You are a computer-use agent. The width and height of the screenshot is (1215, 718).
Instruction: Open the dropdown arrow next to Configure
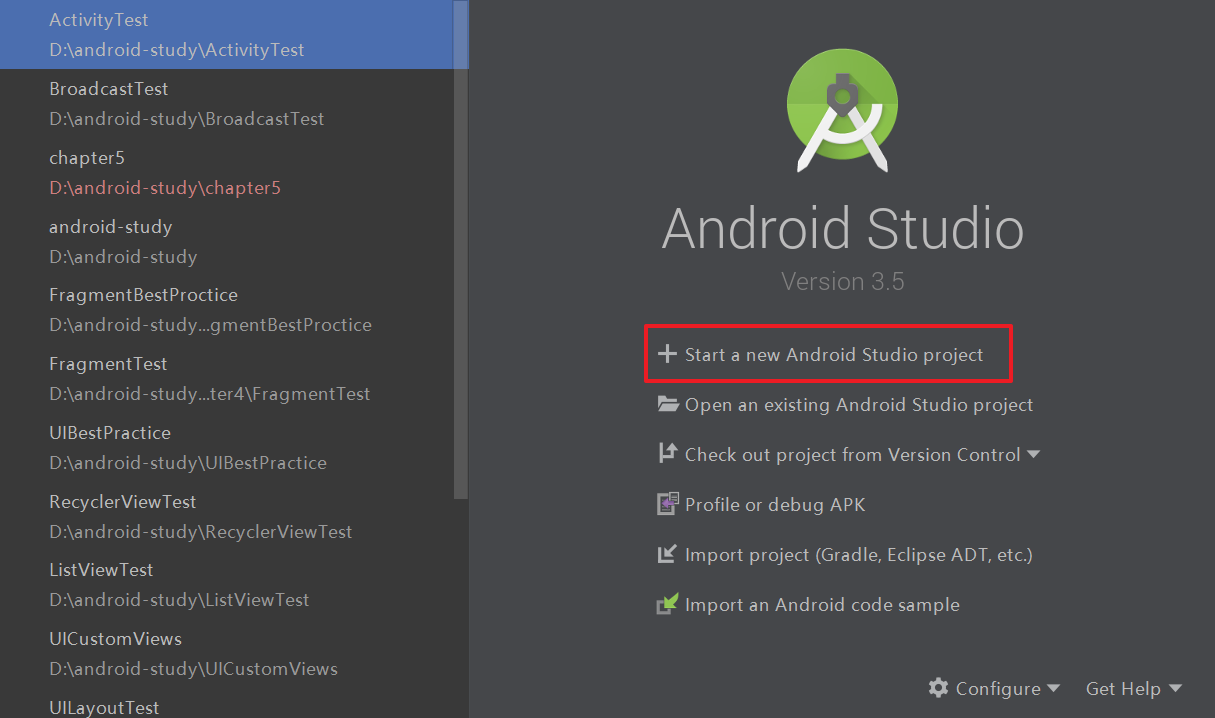click(x=1053, y=689)
